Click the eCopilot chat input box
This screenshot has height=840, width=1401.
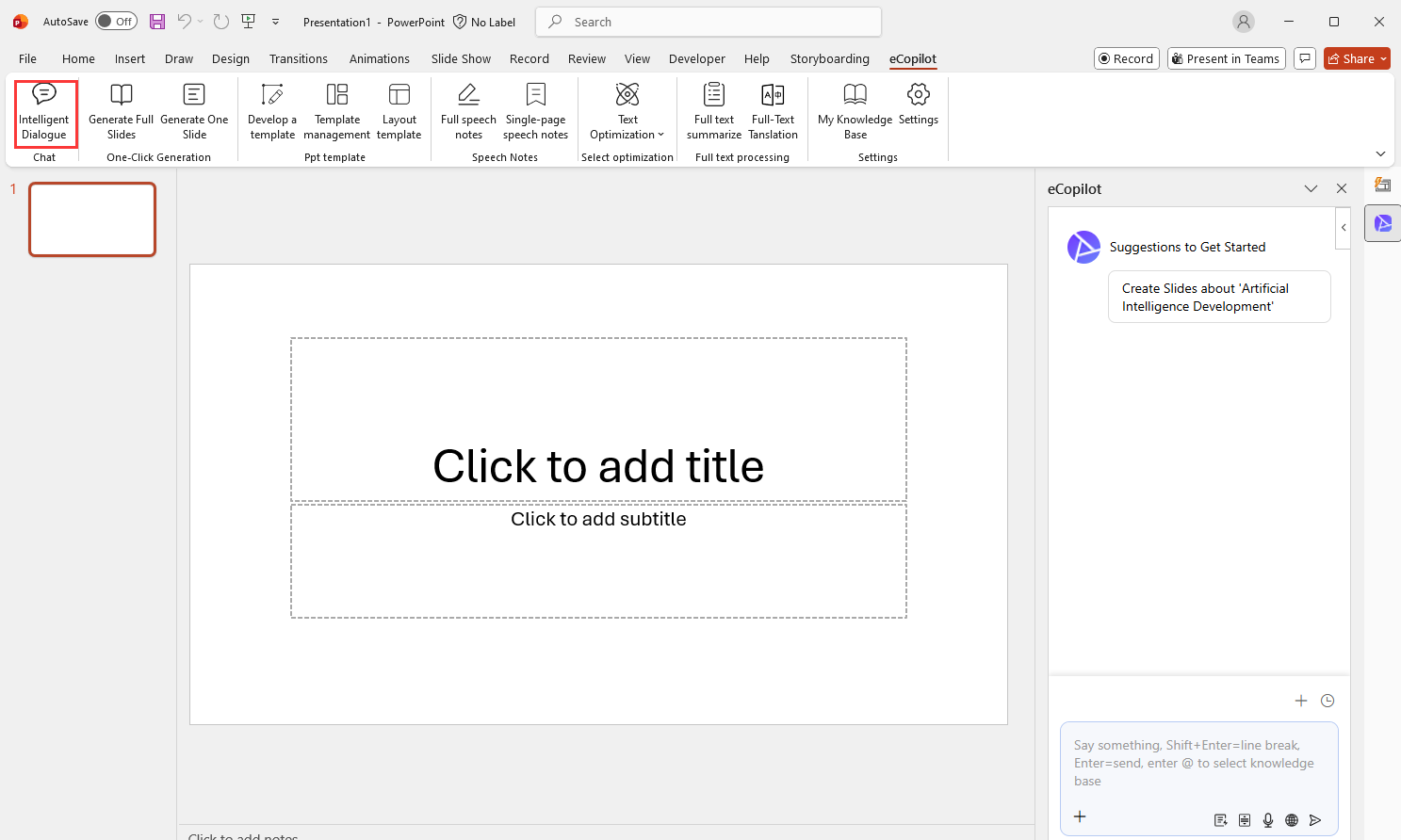[1197, 763]
